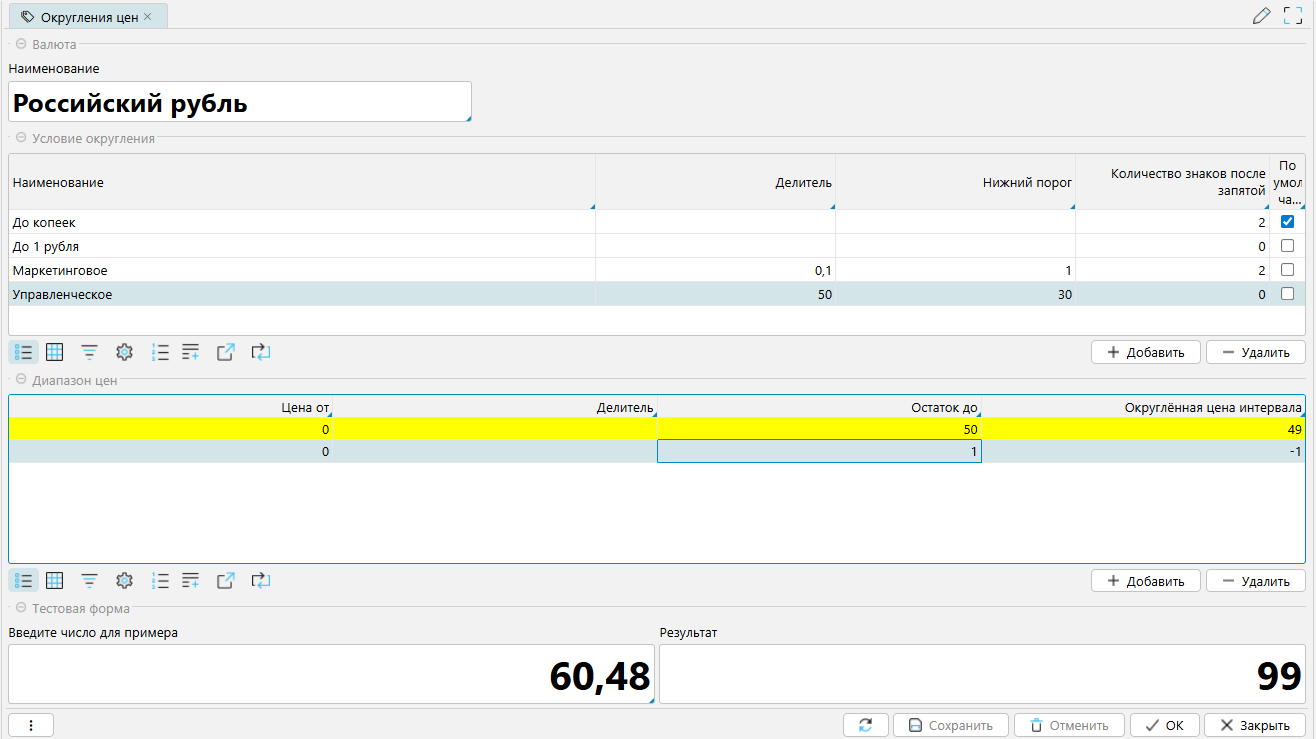Open the three-dot menu at bottom left

click(30, 725)
